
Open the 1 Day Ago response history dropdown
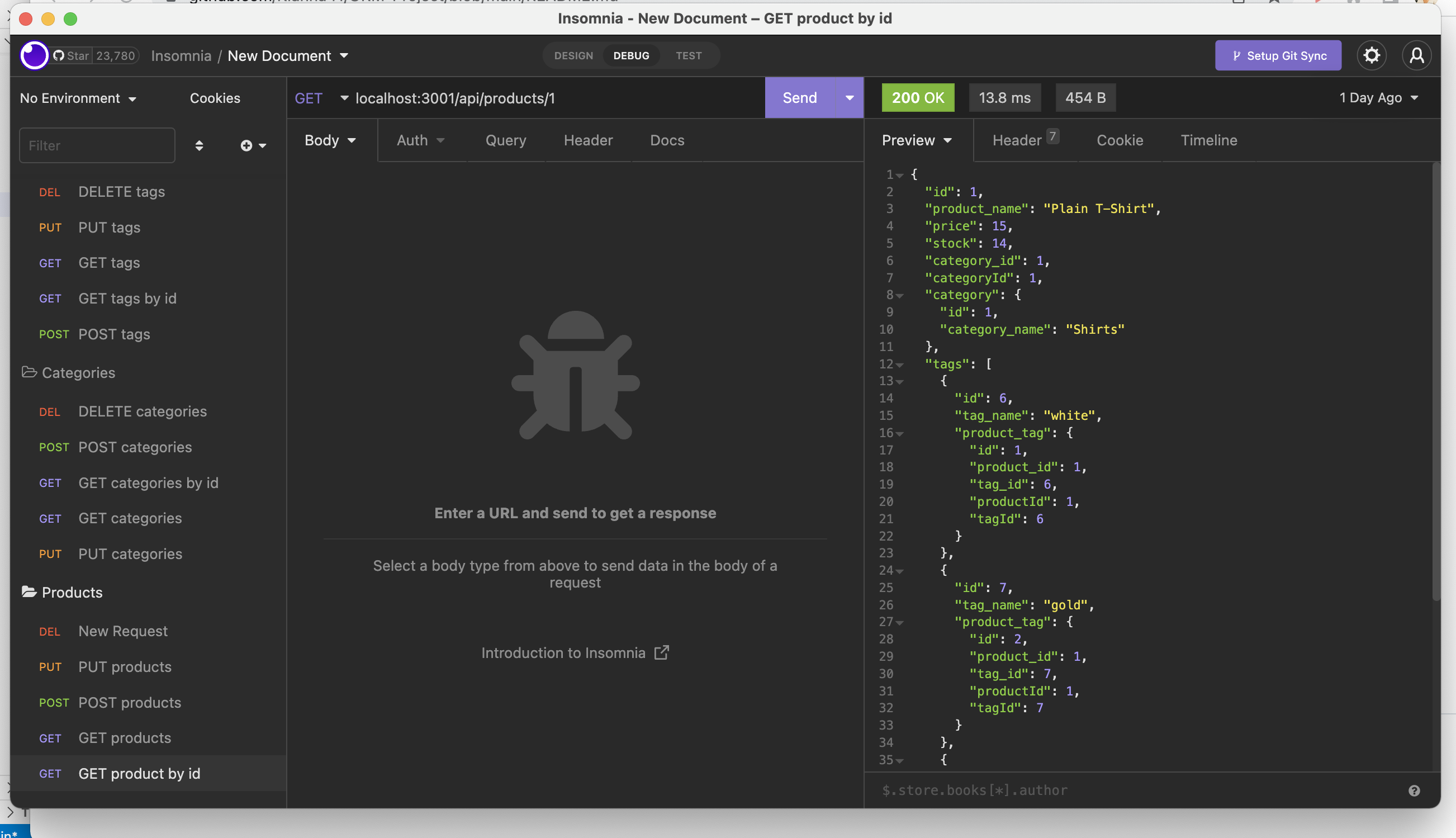click(x=1378, y=98)
